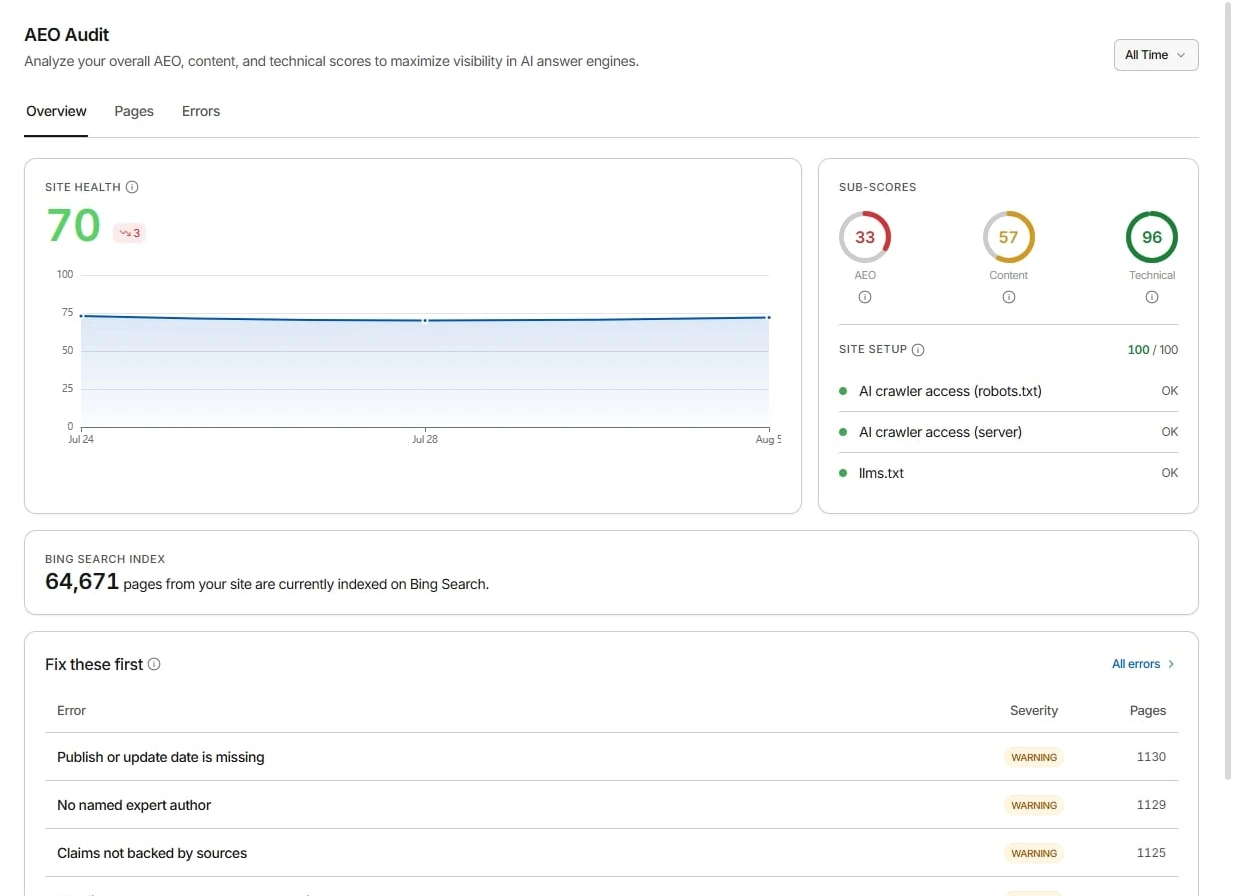The width and height of the screenshot is (1233, 896).
Task: Click the WARNING badge for no named expert author
Action: (x=1034, y=805)
